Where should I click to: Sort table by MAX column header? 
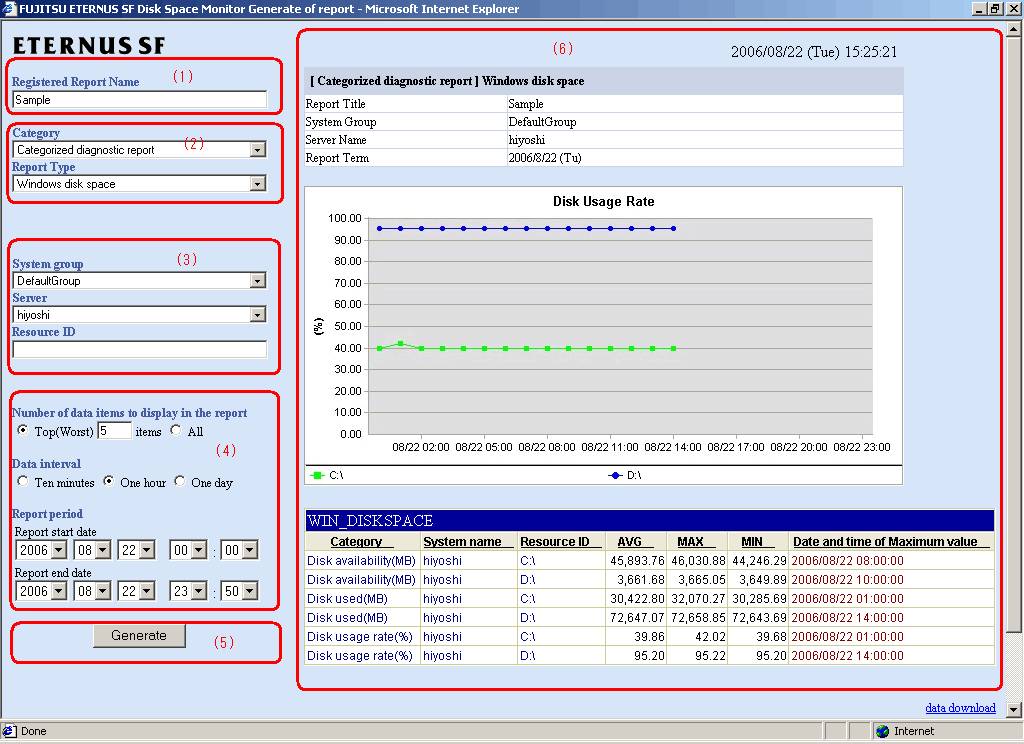click(x=690, y=542)
